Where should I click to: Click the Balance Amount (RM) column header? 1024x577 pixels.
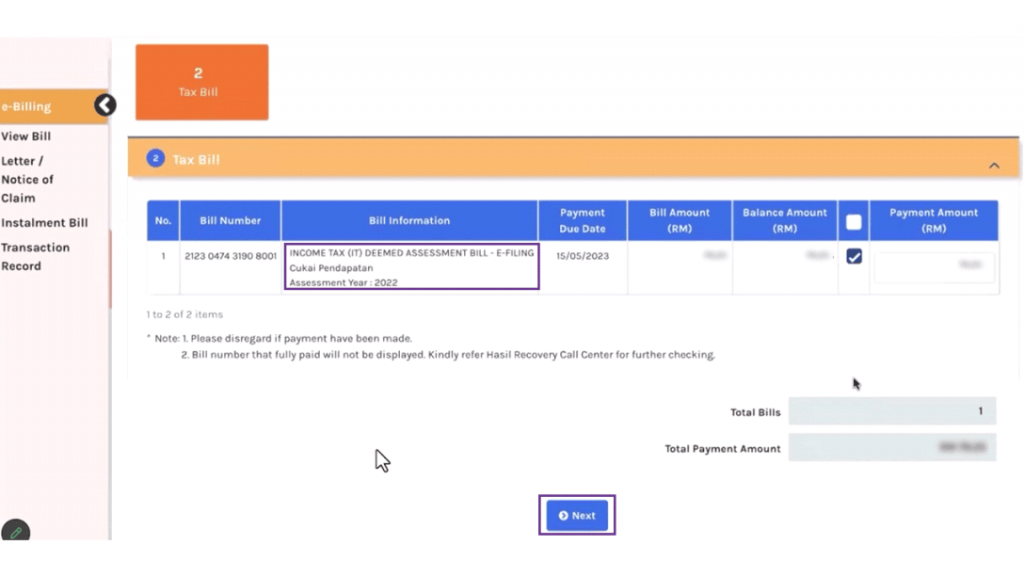(785, 221)
